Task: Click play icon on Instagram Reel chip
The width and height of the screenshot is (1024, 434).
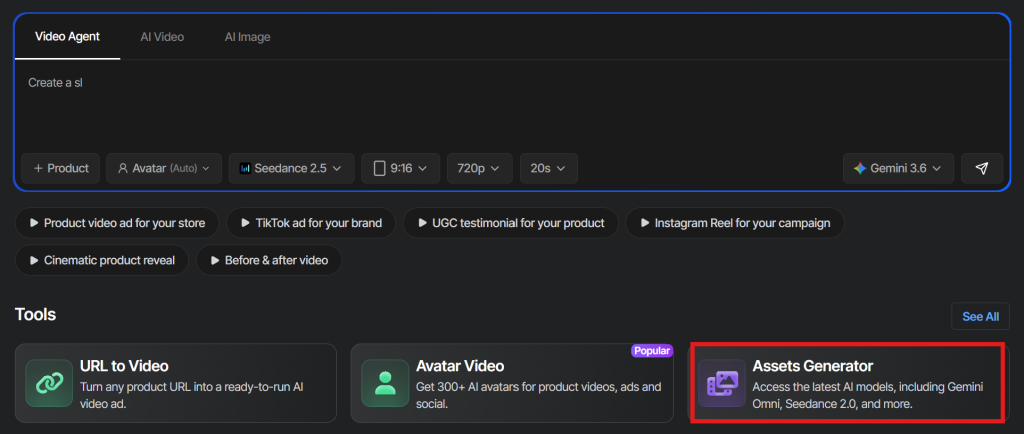Action: coord(645,223)
